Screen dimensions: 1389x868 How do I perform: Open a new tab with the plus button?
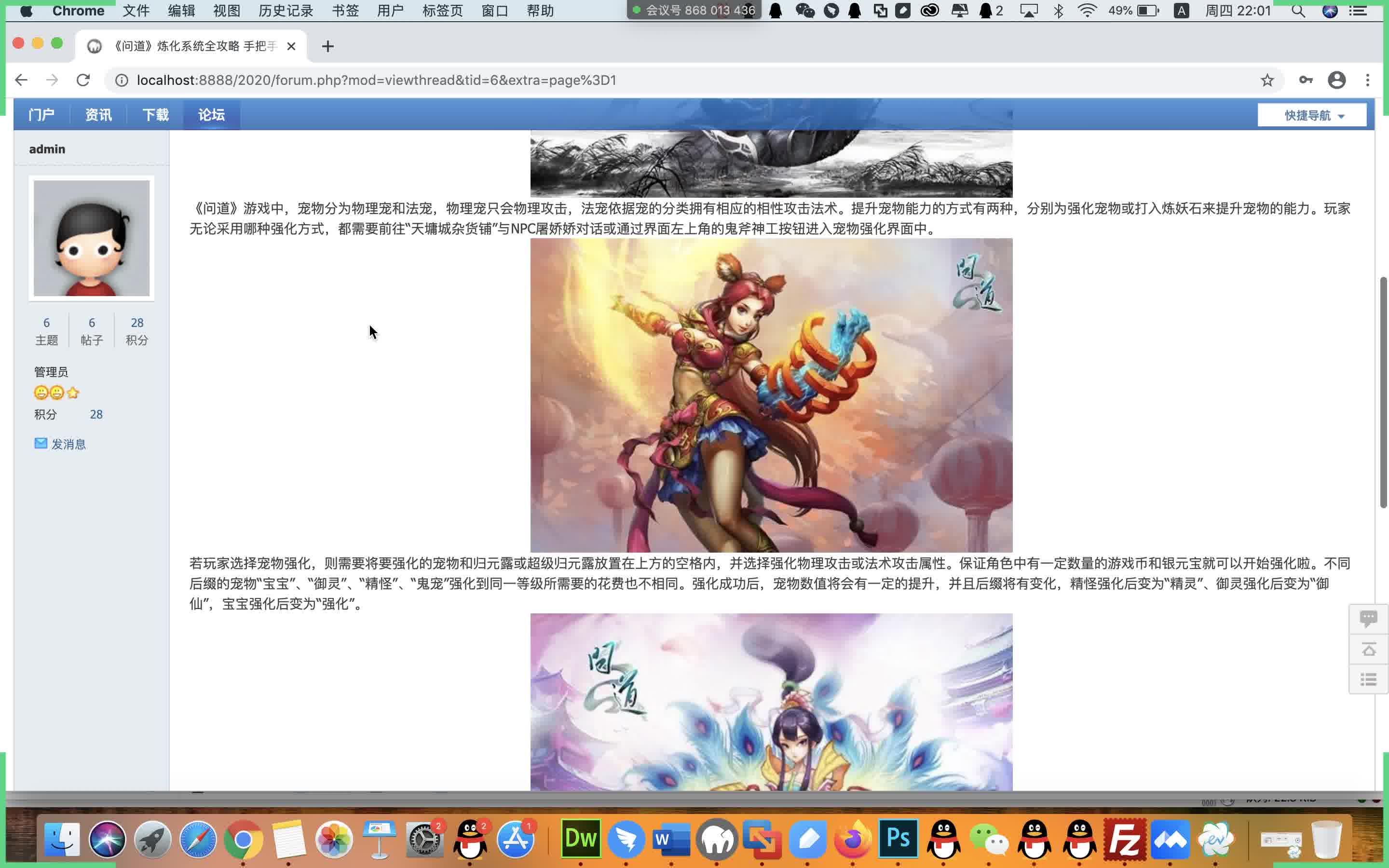point(328,46)
